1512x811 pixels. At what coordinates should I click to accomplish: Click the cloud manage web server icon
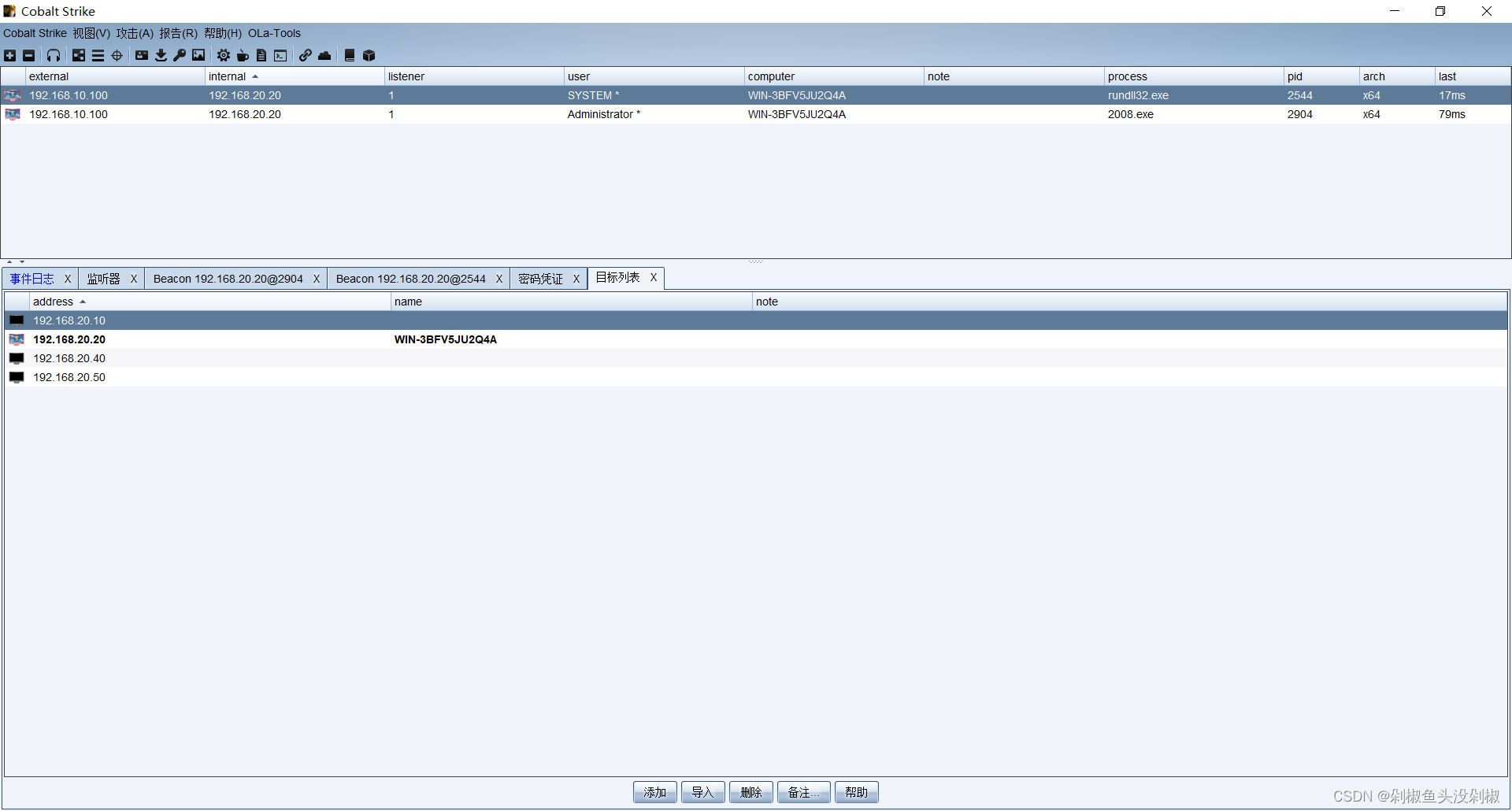tap(324, 55)
